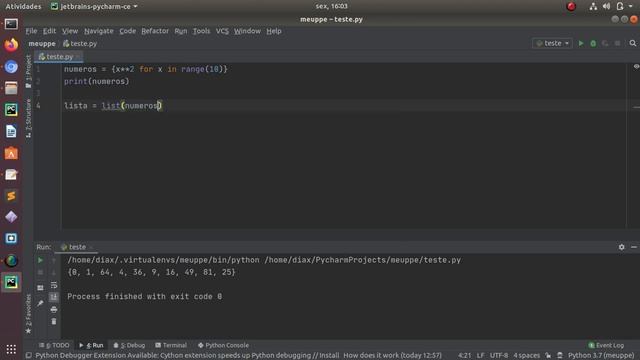This screenshot has height=360, width=640.
Task: Run teste from the top toolbar
Action: (581, 43)
